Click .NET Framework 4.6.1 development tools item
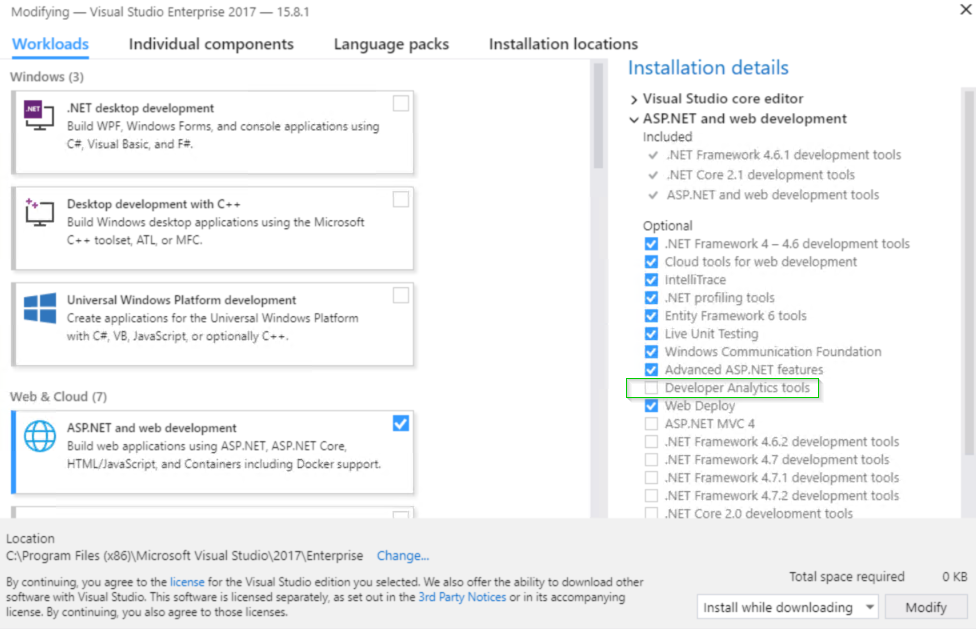 (x=783, y=155)
